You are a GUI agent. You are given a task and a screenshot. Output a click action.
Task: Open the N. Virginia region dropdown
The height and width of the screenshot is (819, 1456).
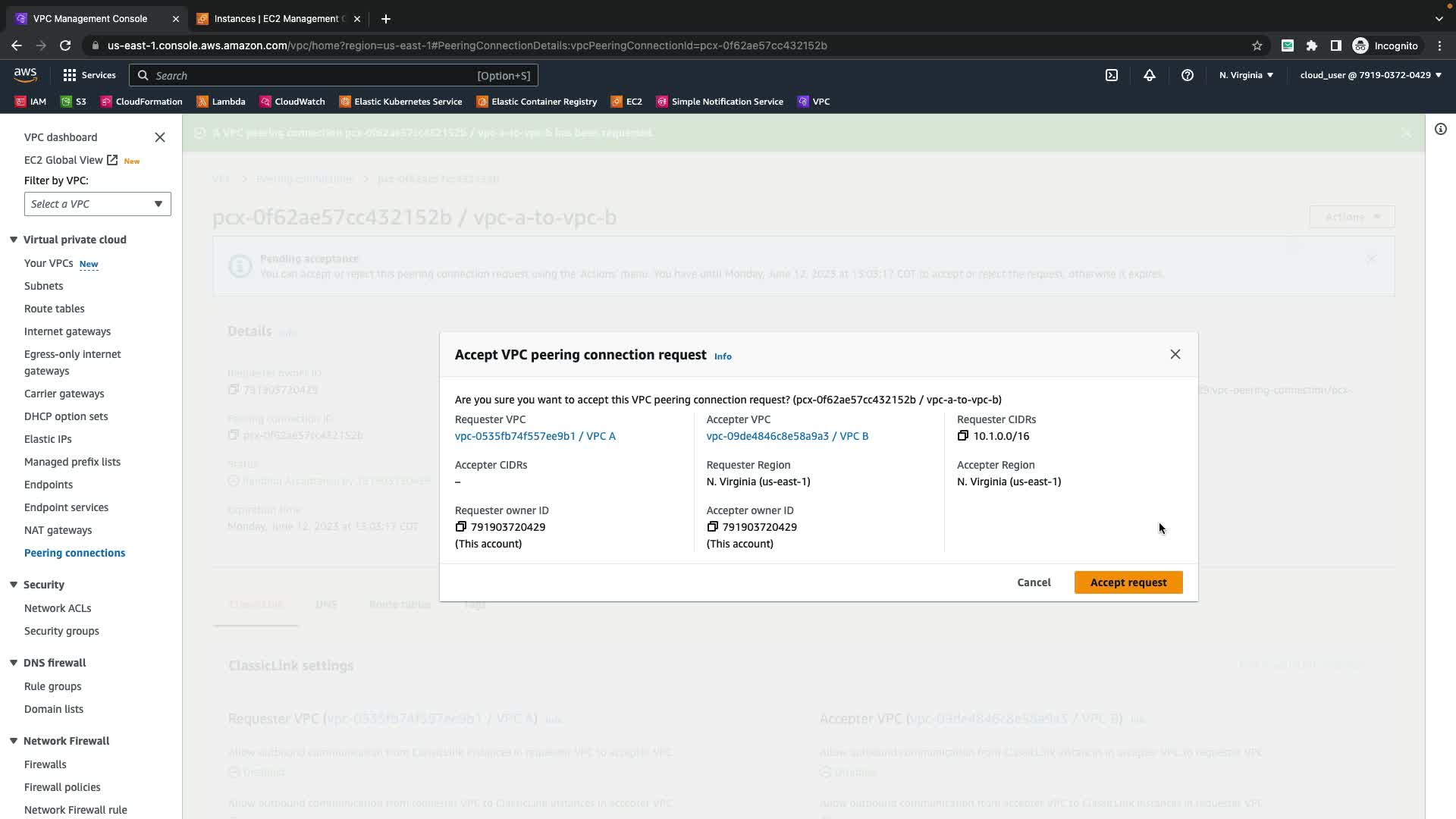coord(1246,75)
